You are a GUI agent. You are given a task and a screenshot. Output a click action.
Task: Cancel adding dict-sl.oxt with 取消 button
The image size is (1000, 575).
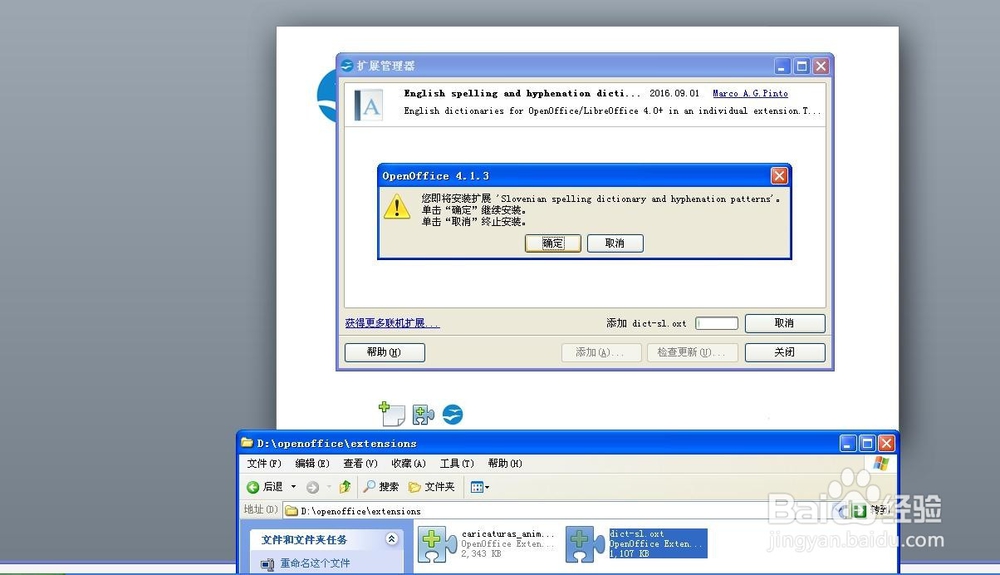tap(784, 323)
